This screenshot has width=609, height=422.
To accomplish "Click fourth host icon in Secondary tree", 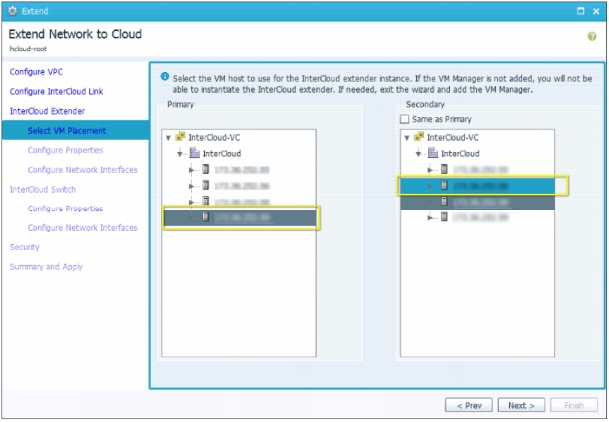I will tap(444, 217).
